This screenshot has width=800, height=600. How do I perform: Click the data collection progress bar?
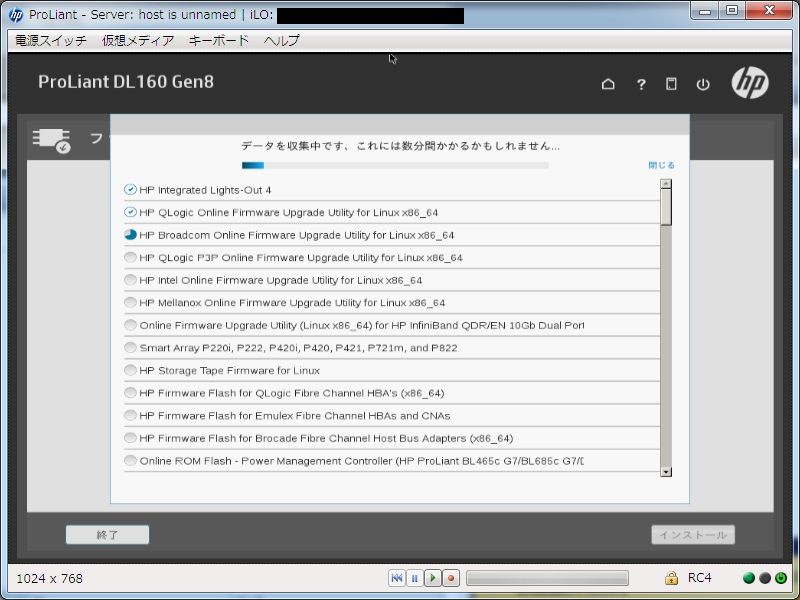pos(395,165)
